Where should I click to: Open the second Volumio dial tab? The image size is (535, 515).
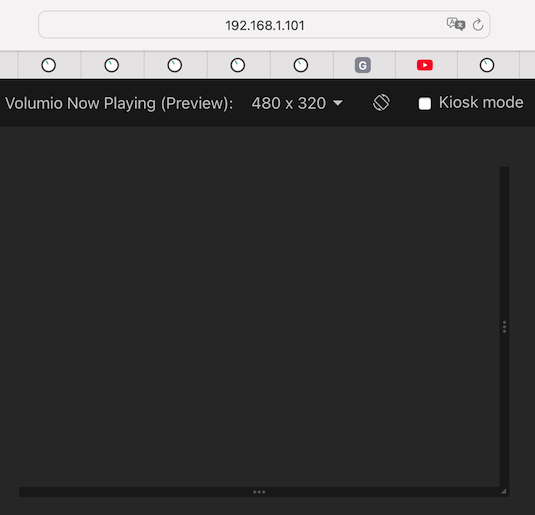tap(112, 65)
